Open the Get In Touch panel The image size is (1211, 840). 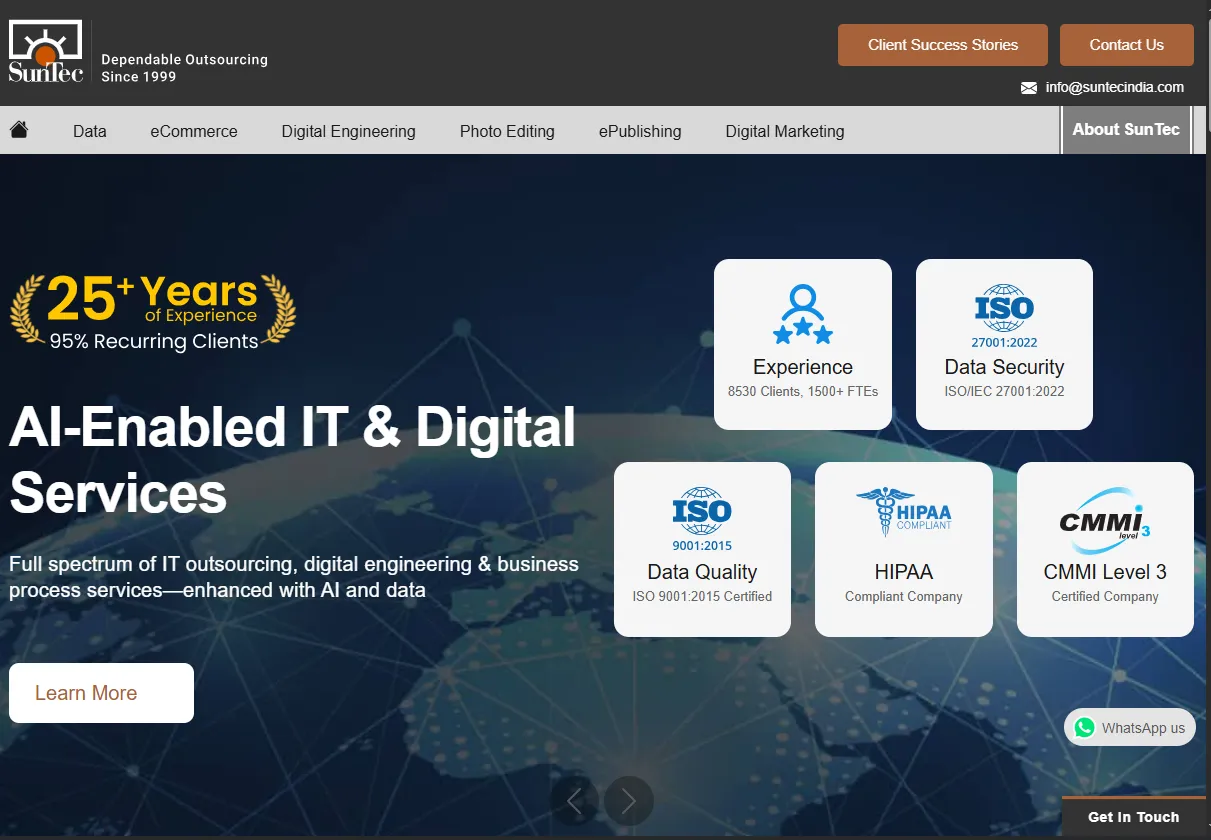(x=1133, y=817)
